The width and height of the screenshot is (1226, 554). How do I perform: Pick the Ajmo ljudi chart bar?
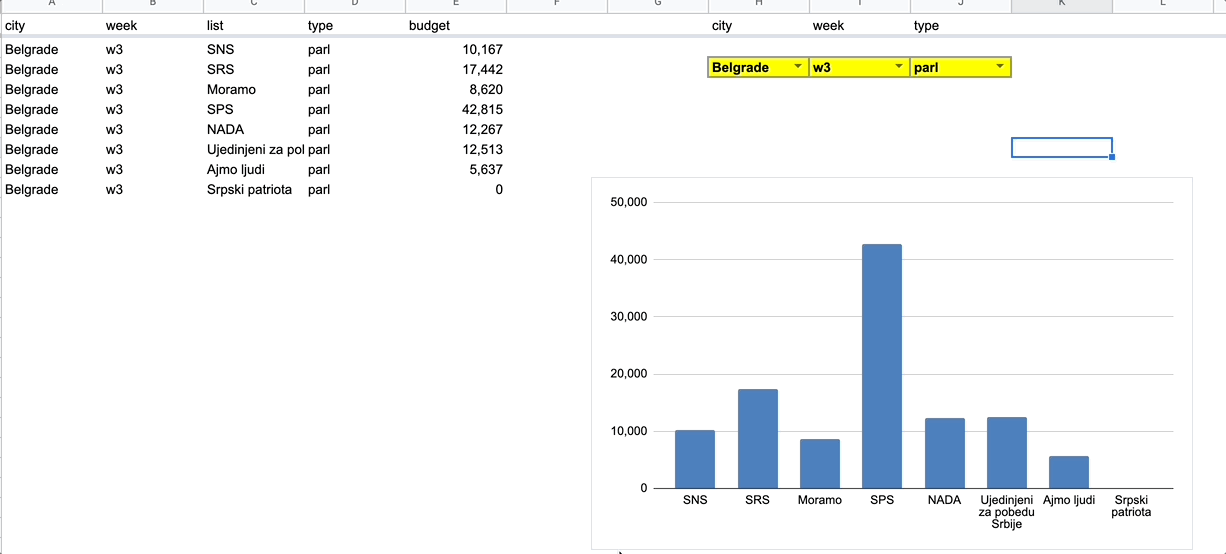point(1068,472)
